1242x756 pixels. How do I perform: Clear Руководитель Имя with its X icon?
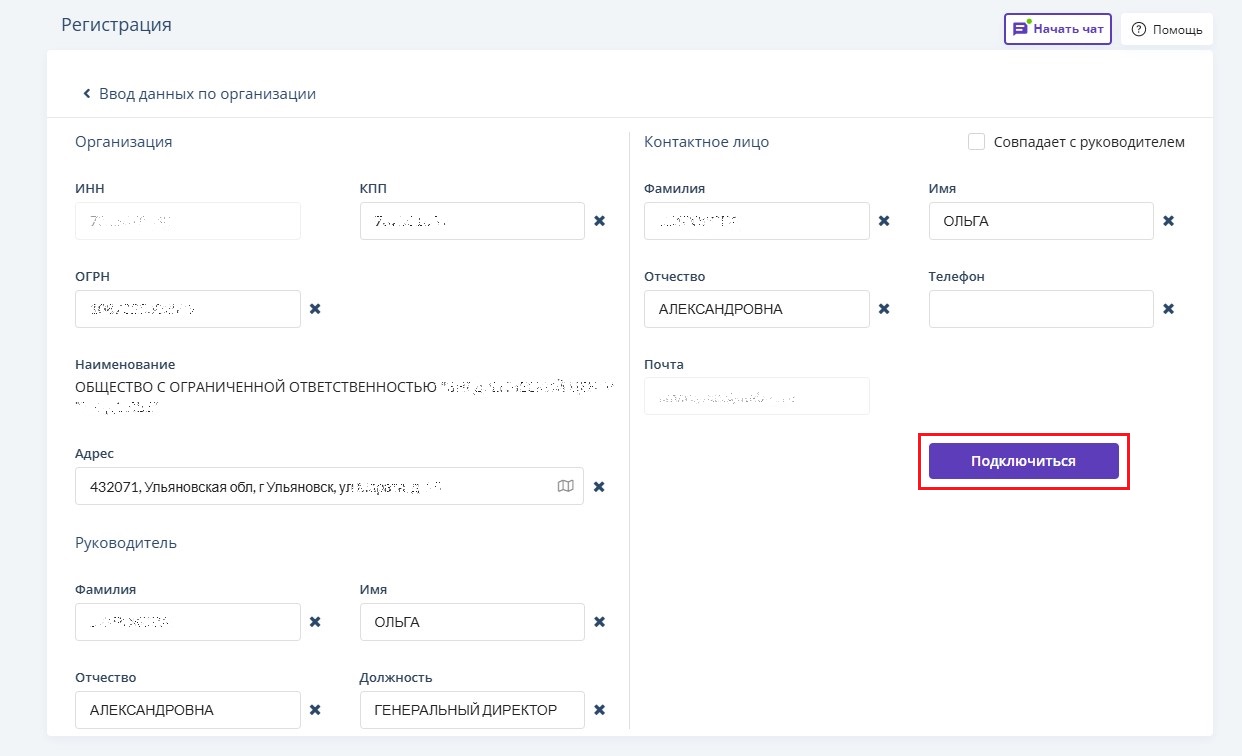click(x=600, y=622)
